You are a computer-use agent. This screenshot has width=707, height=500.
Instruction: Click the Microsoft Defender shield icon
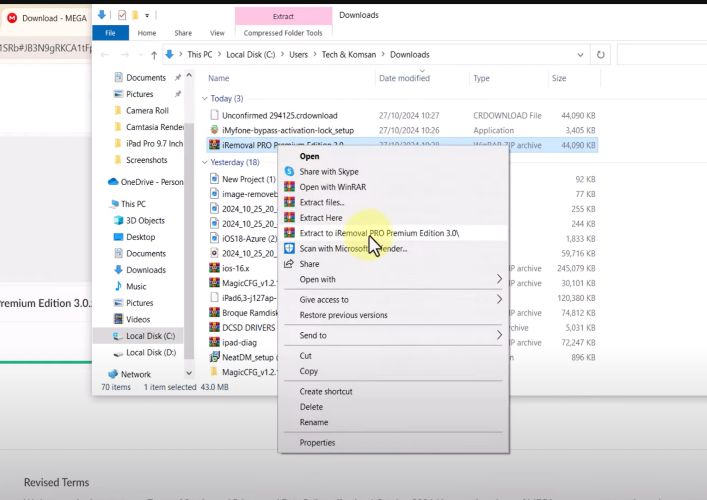coord(289,248)
